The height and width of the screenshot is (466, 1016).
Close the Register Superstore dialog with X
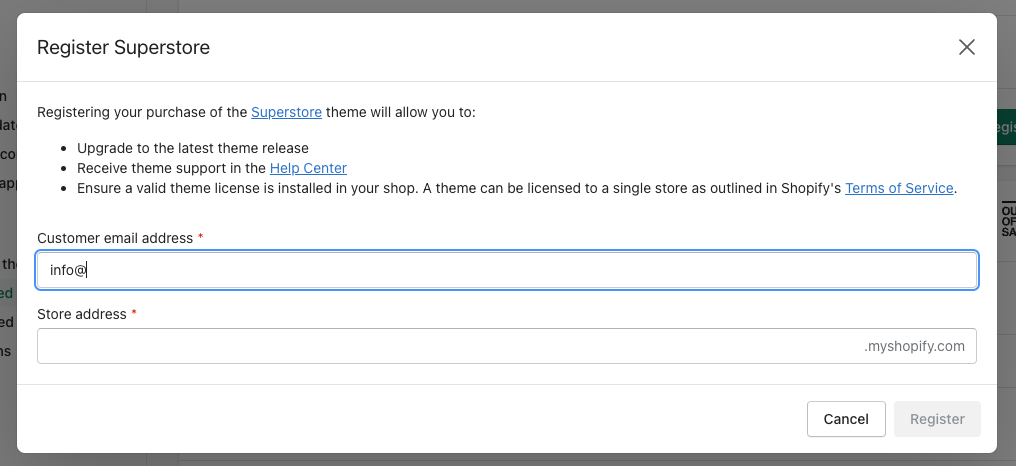966,47
